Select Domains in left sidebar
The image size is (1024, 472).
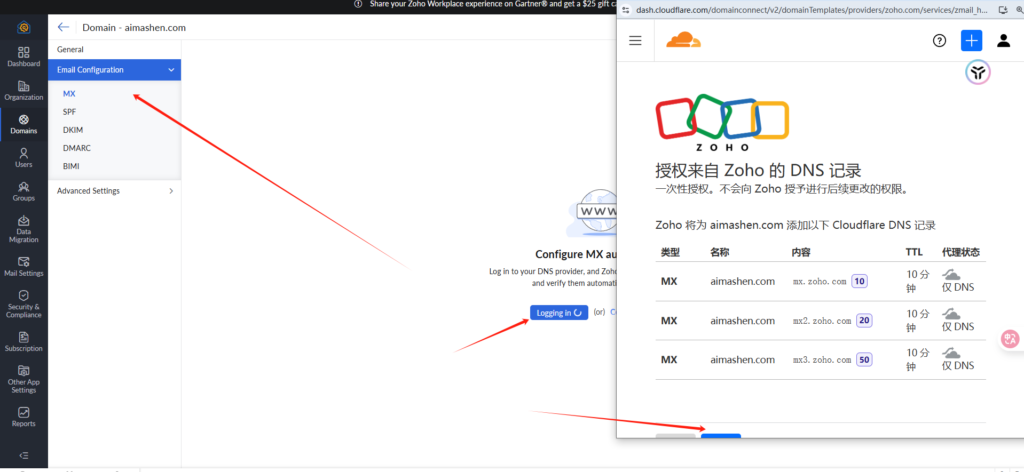[x=24, y=124]
